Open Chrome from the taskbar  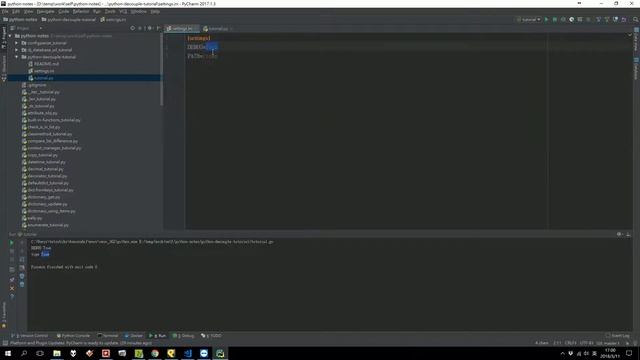(x=155, y=353)
